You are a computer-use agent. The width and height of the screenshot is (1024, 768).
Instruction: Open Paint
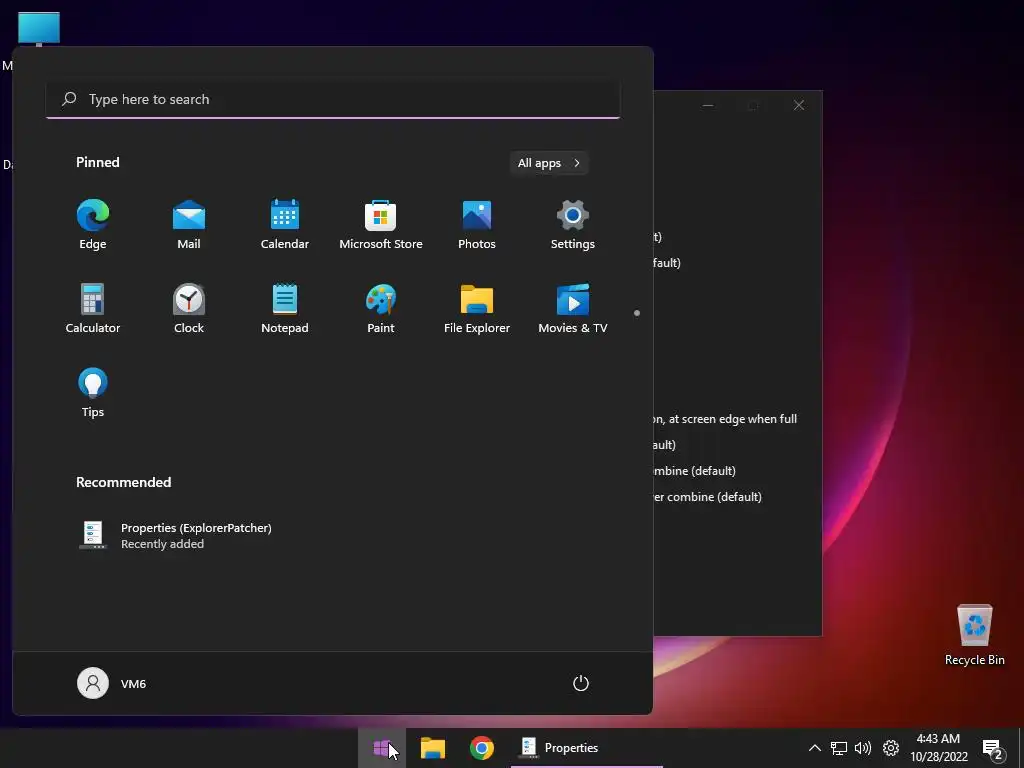click(x=381, y=309)
